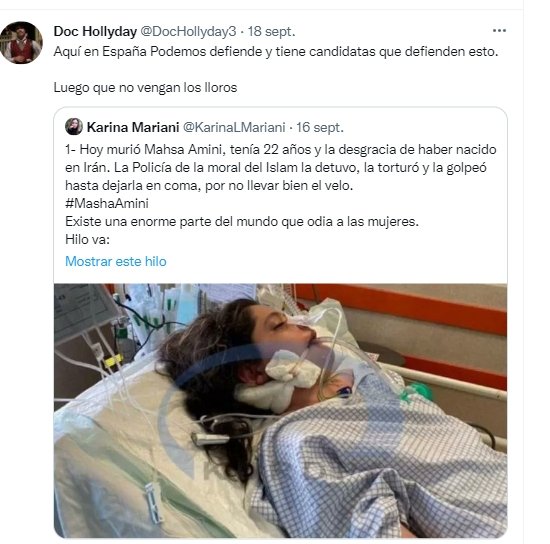Click the 16 sept. date on quoted tweet
The height and width of the screenshot is (544, 550).
[320, 127]
